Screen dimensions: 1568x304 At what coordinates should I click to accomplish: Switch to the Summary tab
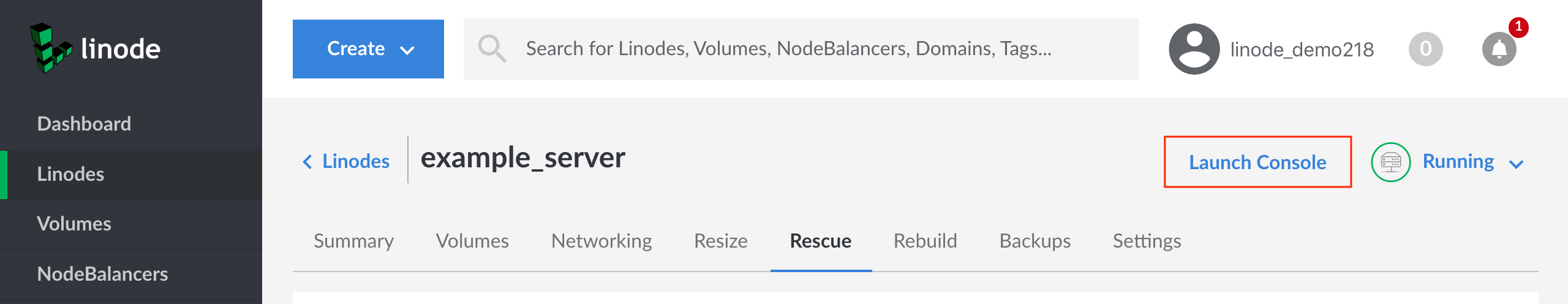[353, 241]
